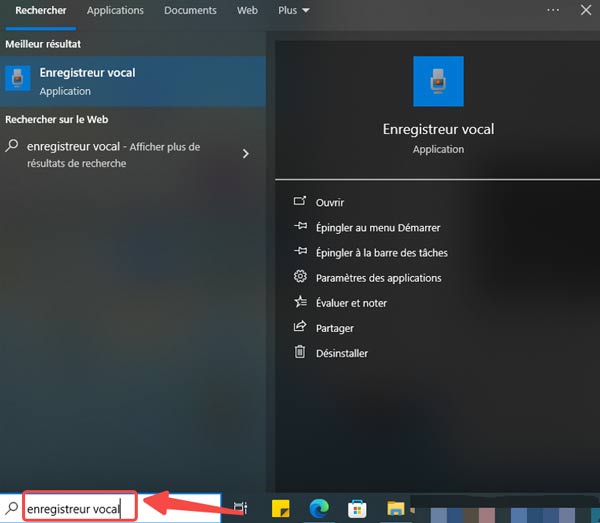The width and height of the screenshot is (600, 523).
Task: Click the Évaluer et noter star icon
Action: 299,302
